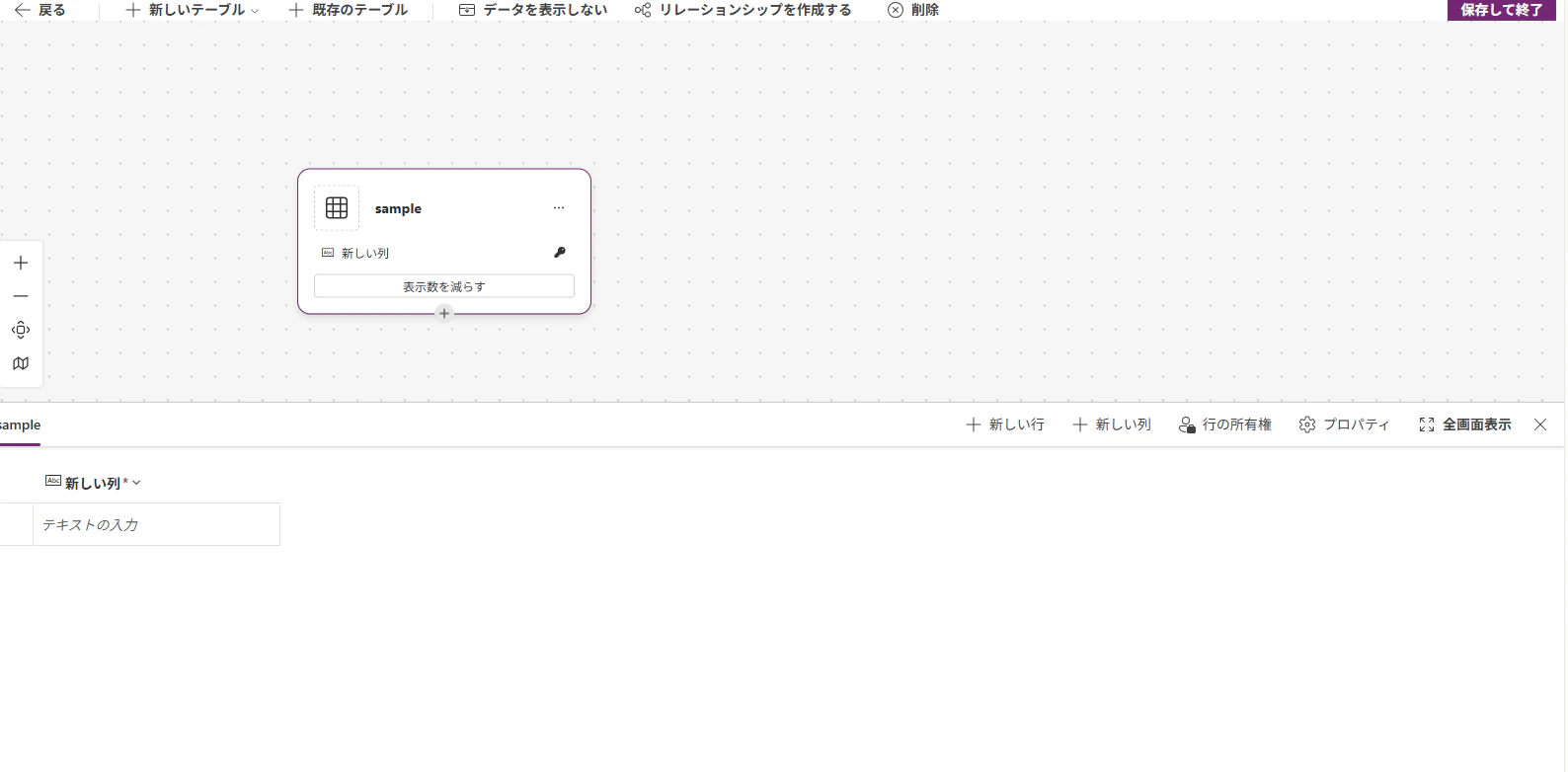Click the sample table name on card
1568x772 pixels.
398,208
